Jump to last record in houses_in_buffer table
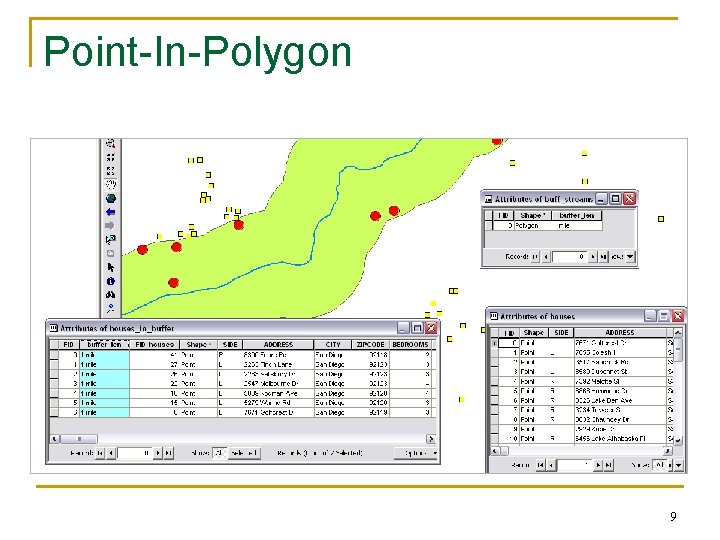 (x=169, y=453)
